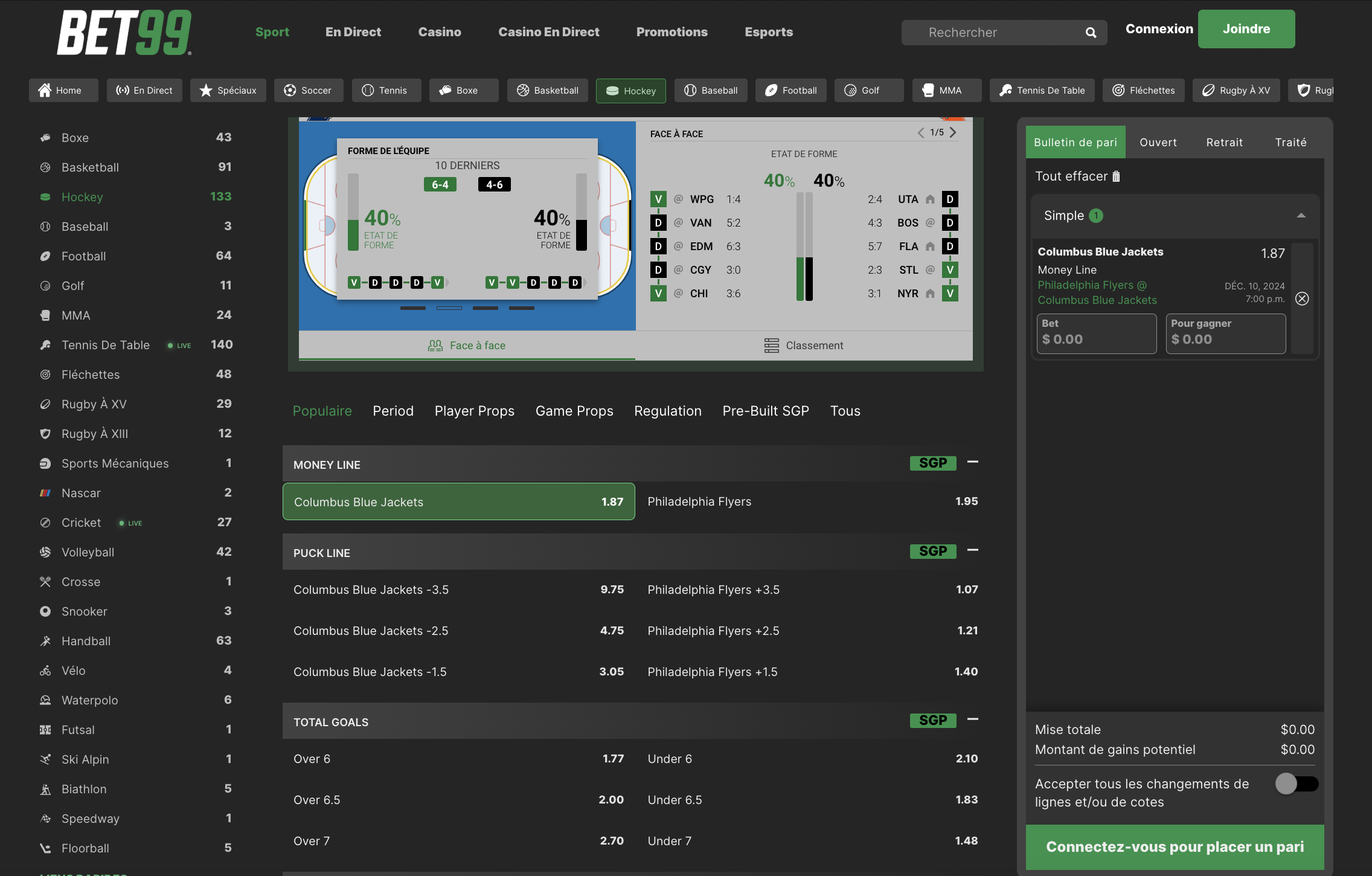Toggle SGP for Puck Line market
Image resolution: width=1372 pixels, height=876 pixels.
point(933,552)
